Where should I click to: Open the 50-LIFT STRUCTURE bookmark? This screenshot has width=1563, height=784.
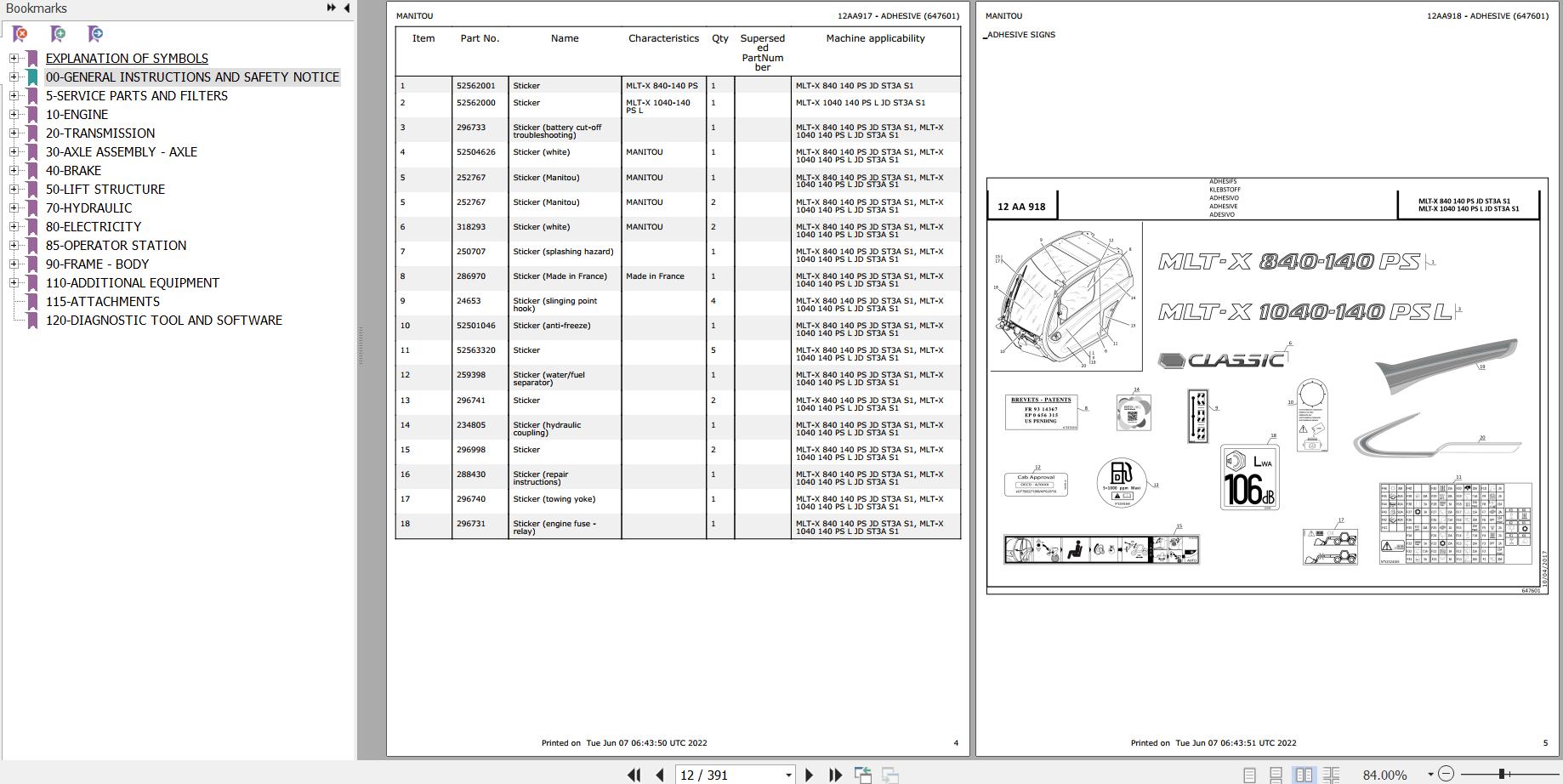[x=105, y=190]
